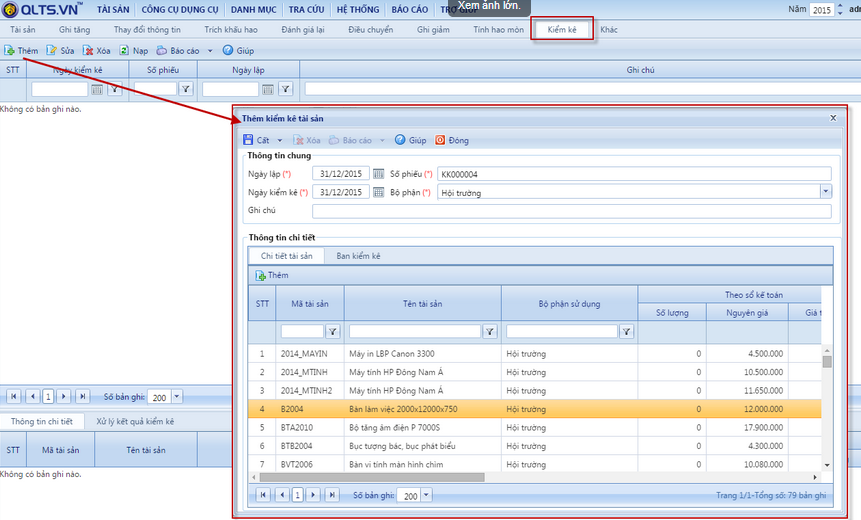
Task: Select row BVT2006 Bàn vi tính
Action: [x=535, y=464]
